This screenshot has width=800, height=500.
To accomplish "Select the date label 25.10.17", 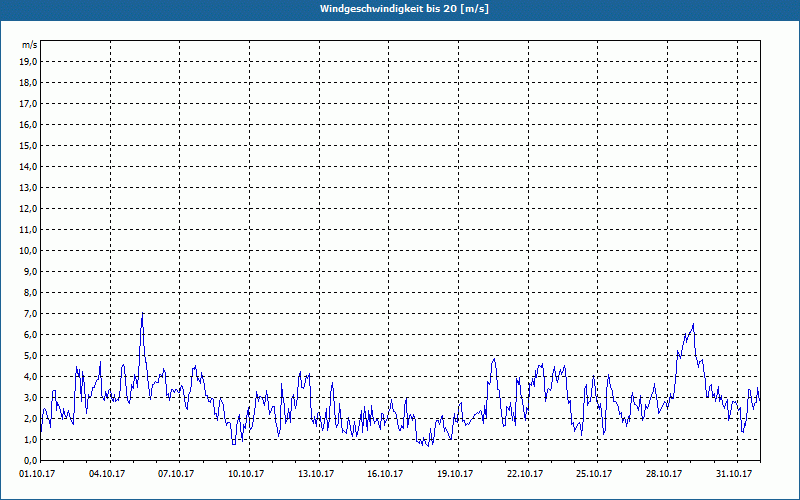I will (x=594, y=474).
